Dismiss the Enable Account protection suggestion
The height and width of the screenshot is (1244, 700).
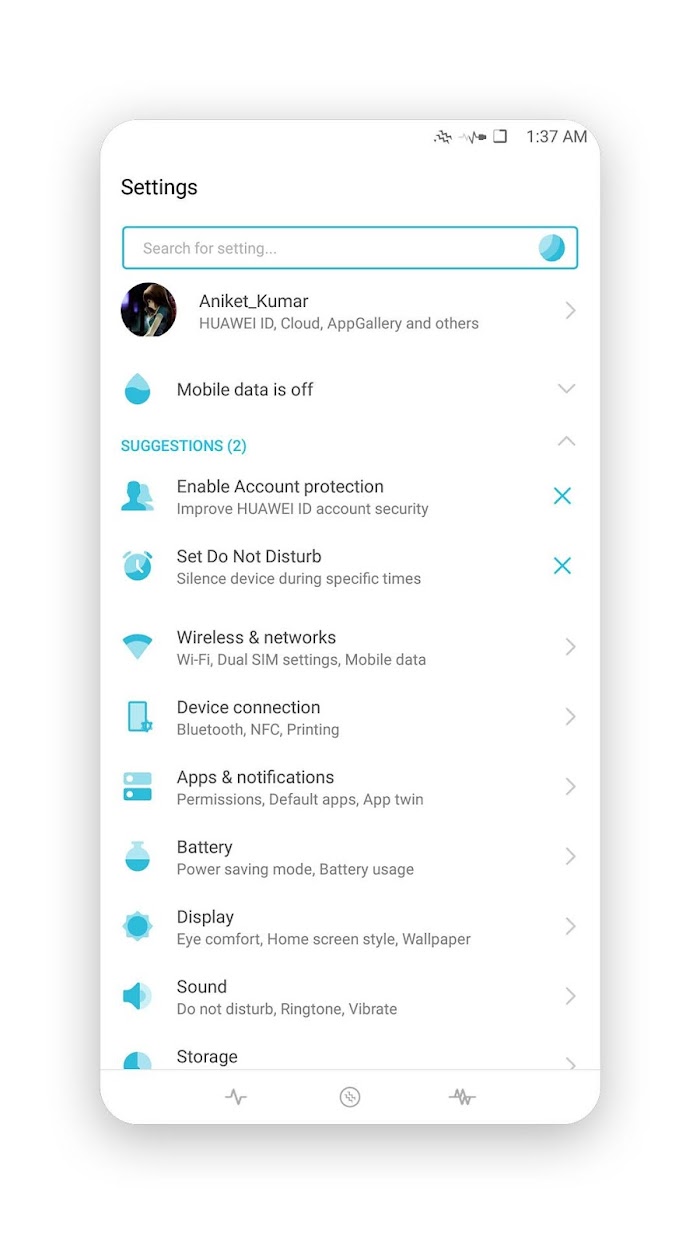(x=562, y=496)
